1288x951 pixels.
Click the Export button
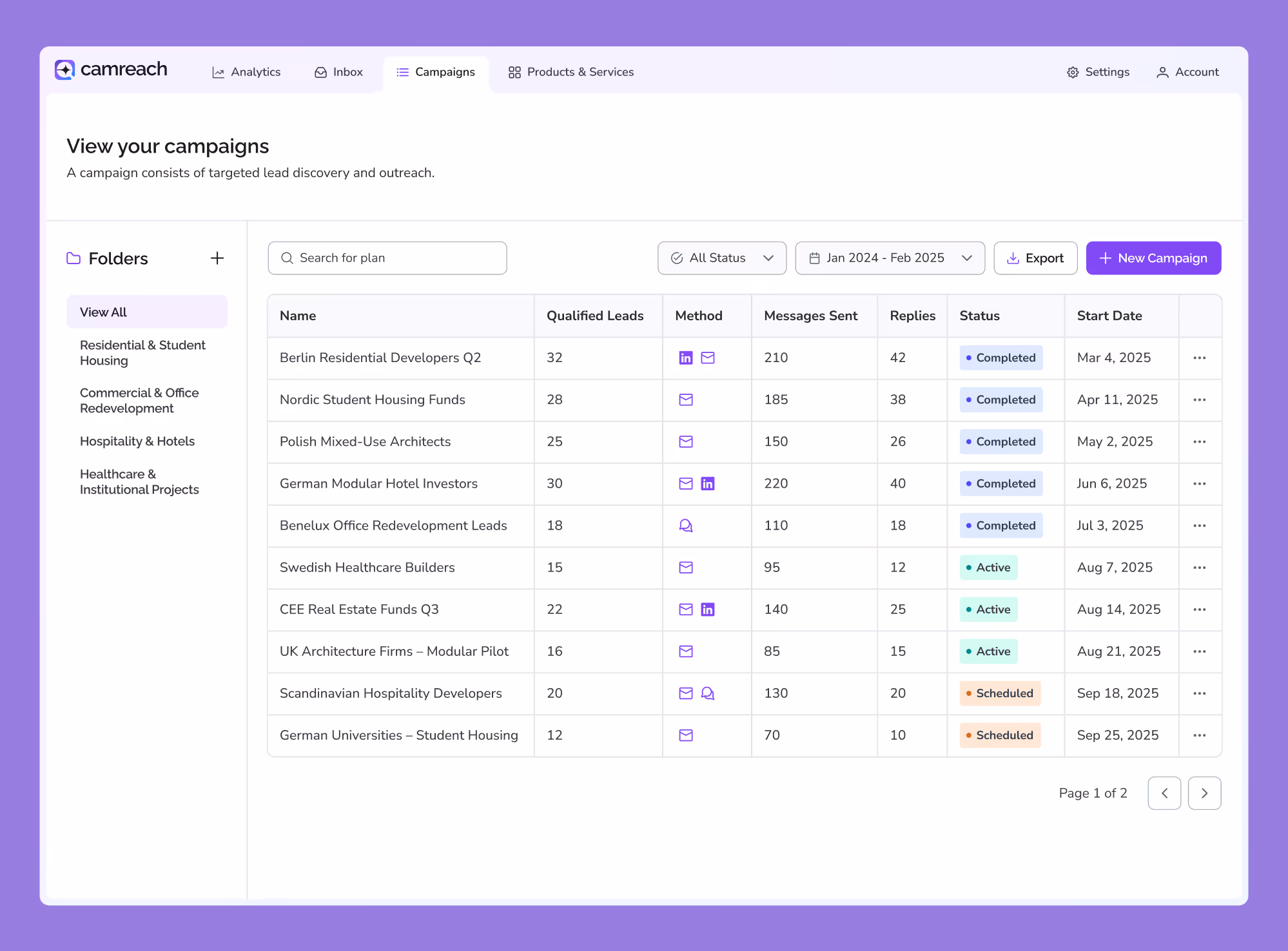tap(1035, 258)
